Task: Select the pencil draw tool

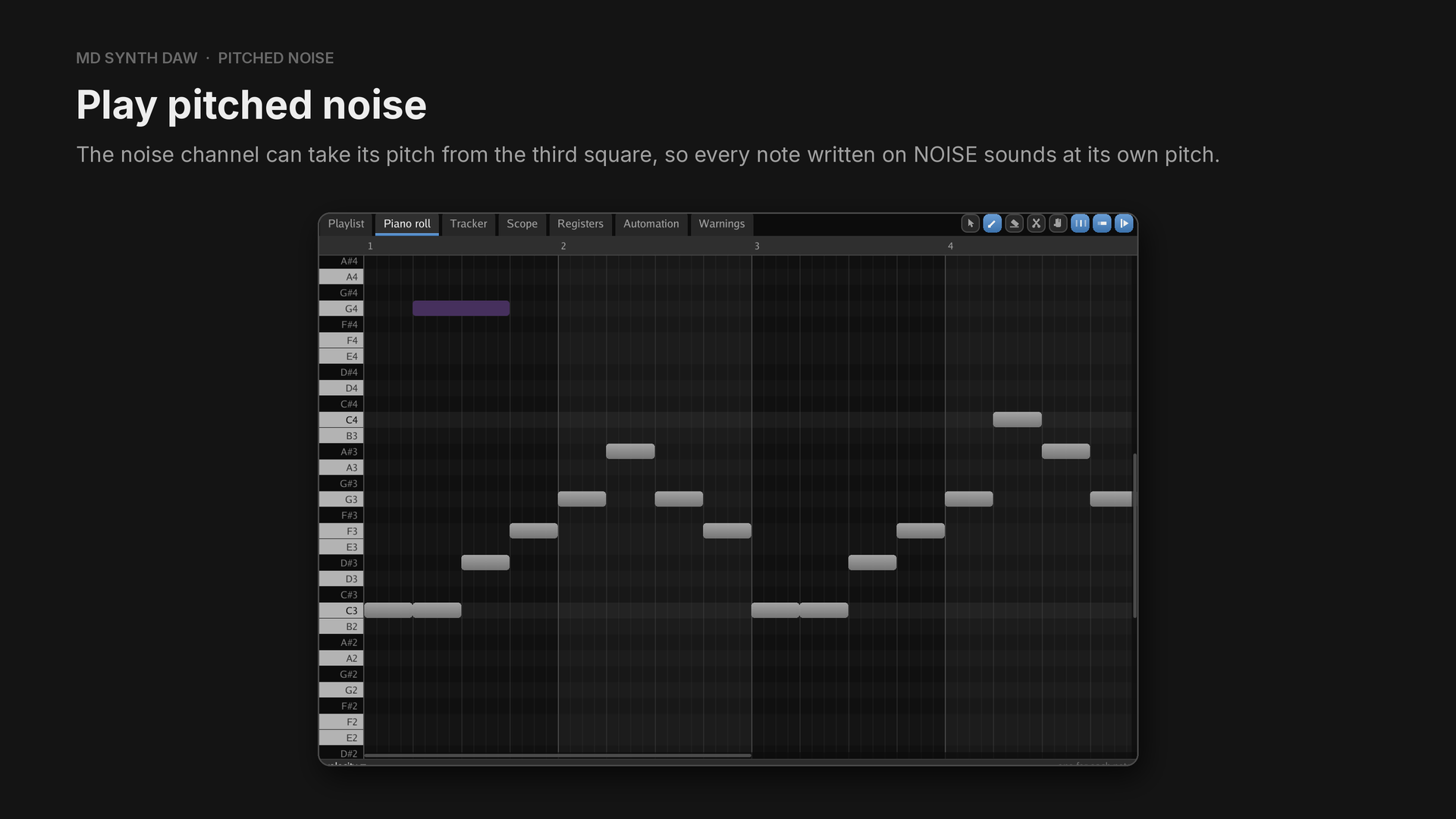Action: coord(992,224)
